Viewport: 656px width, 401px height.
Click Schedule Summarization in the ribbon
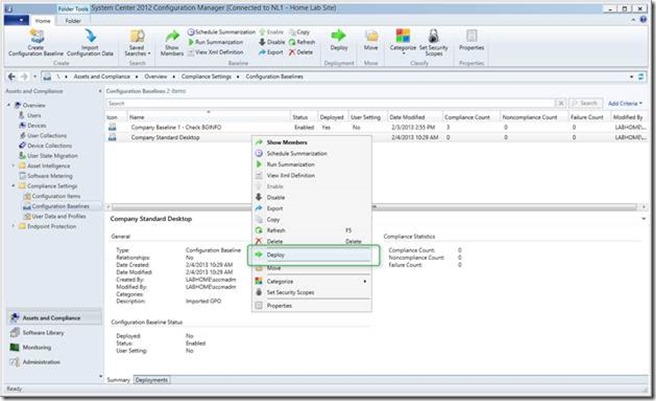221,32
